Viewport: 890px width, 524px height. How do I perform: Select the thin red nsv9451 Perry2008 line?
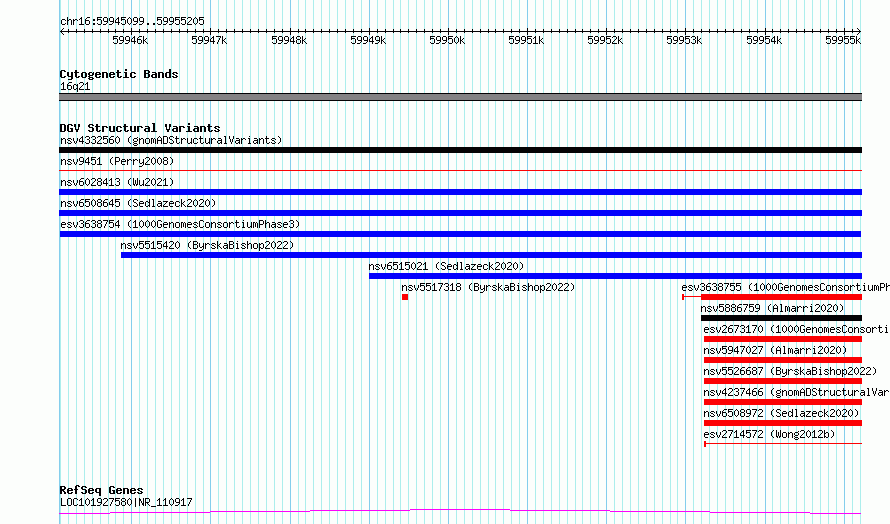click(x=460, y=170)
